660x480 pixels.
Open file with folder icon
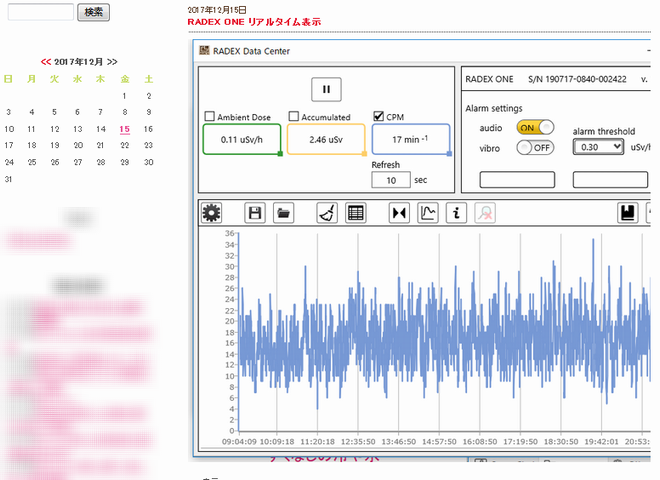click(283, 213)
